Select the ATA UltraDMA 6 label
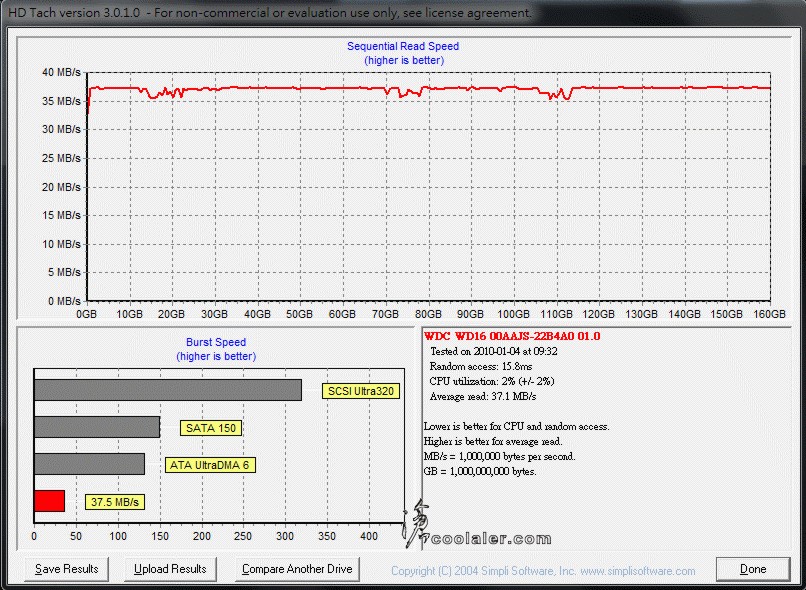 (x=210, y=465)
